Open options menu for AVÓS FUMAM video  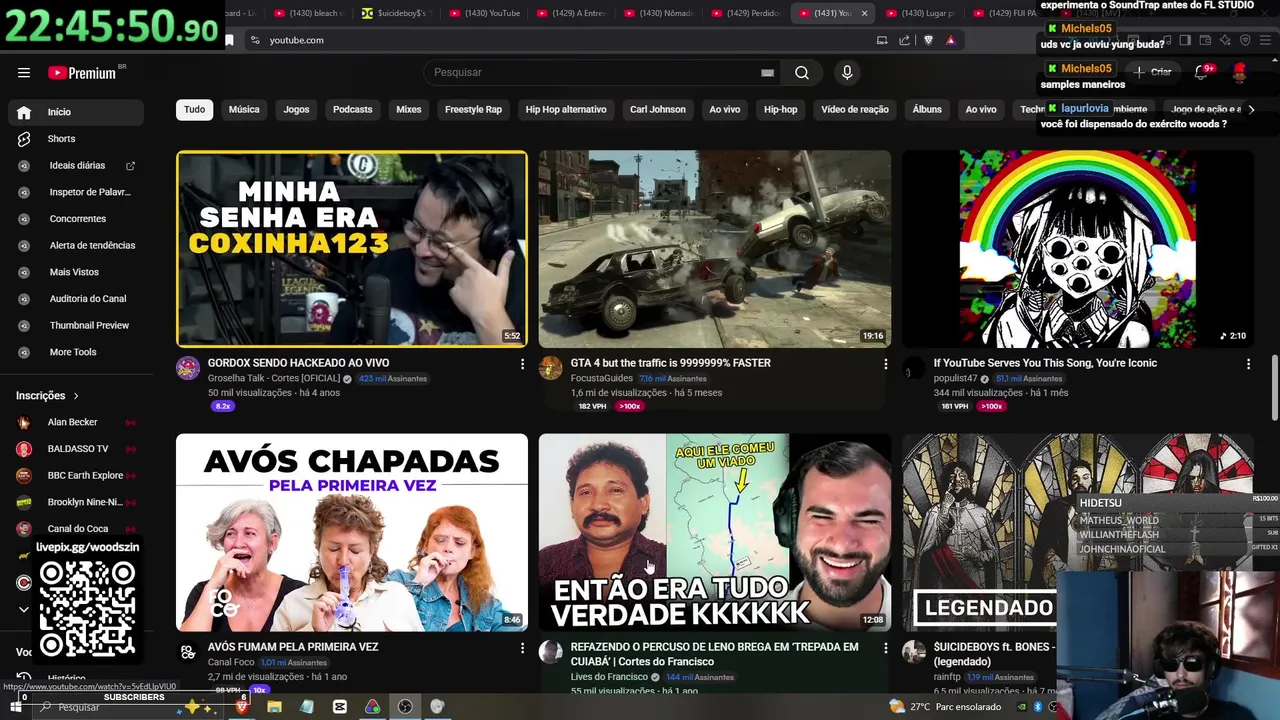click(x=522, y=648)
